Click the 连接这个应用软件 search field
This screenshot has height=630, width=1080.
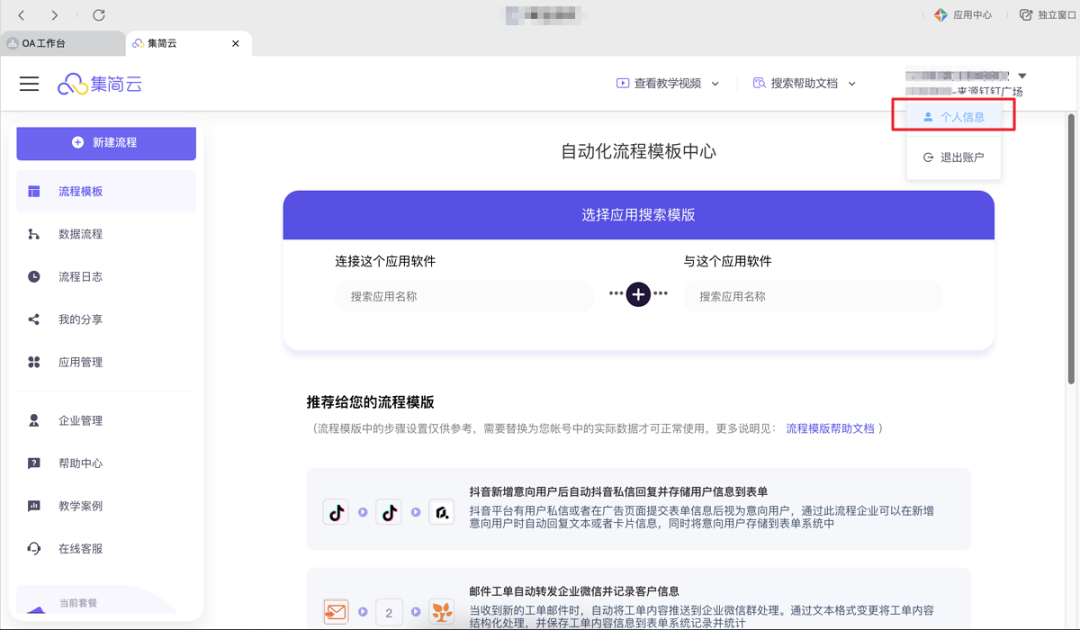464,297
